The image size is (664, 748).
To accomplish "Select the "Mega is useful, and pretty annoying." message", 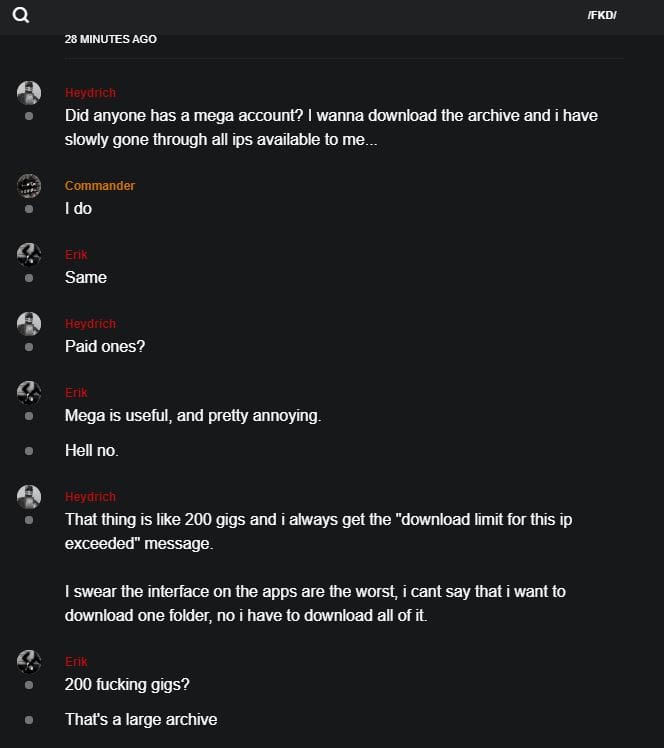I will click(x=193, y=416).
